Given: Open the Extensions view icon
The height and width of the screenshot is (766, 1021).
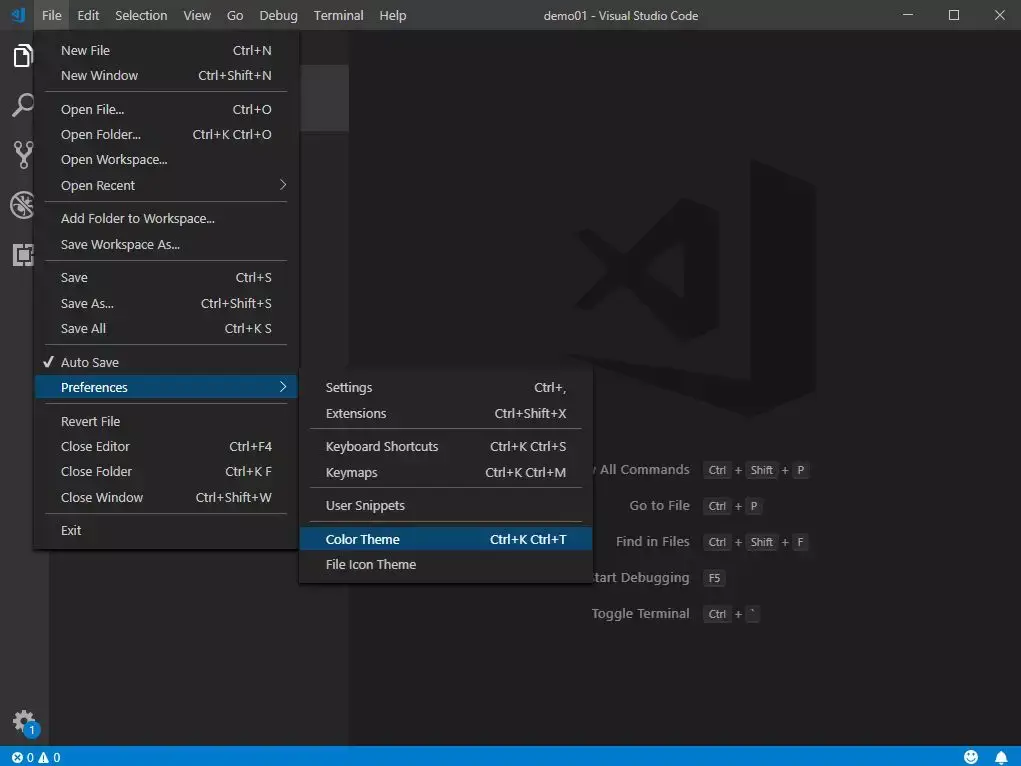Looking at the screenshot, I should point(22,255).
